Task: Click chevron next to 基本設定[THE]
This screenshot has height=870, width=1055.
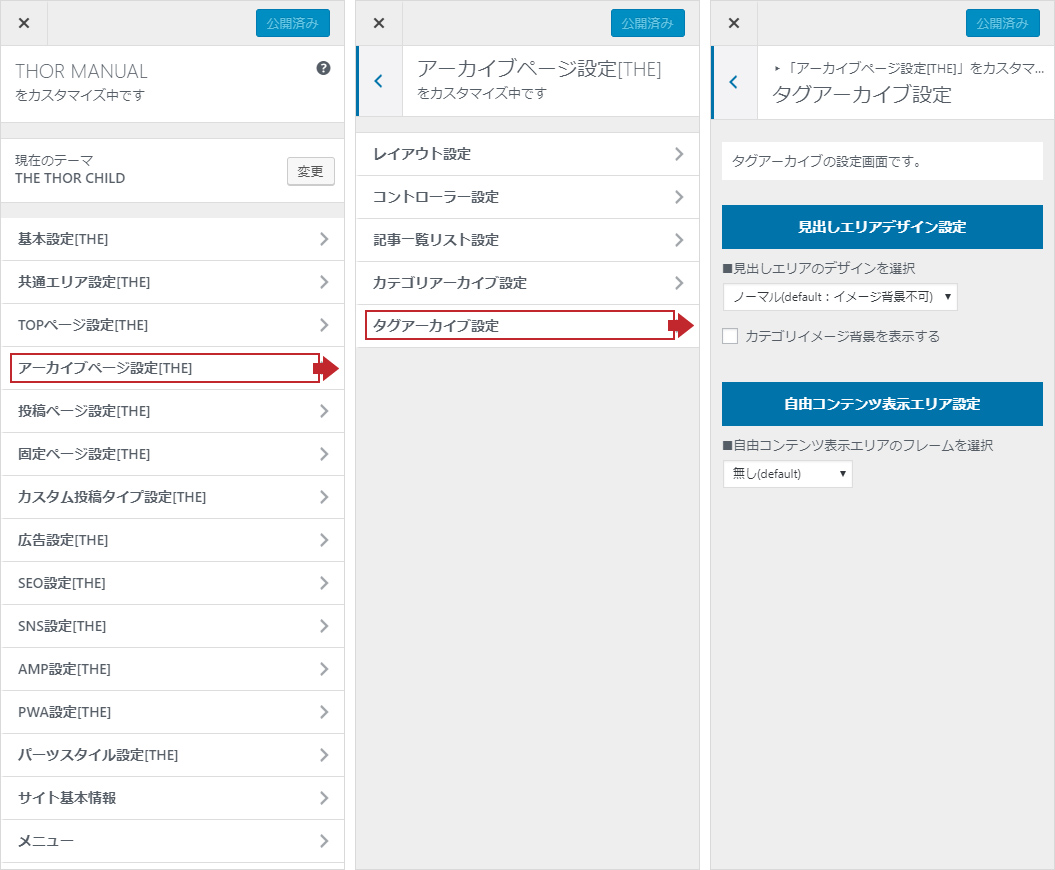Action: pyautogui.click(x=323, y=239)
